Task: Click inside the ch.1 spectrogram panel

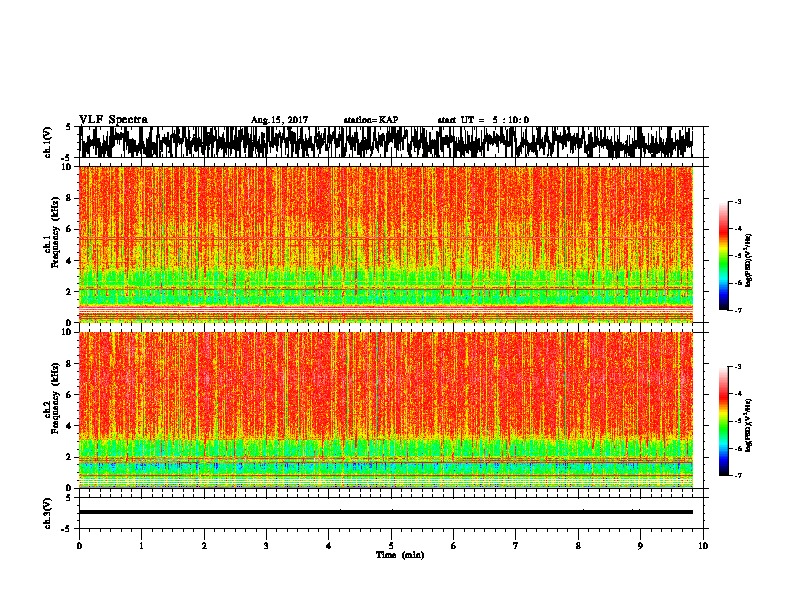Action: (x=386, y=244)
